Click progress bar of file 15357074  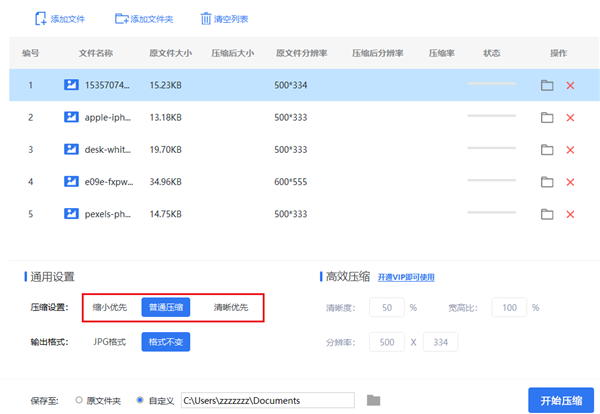(x=492, y=83)
